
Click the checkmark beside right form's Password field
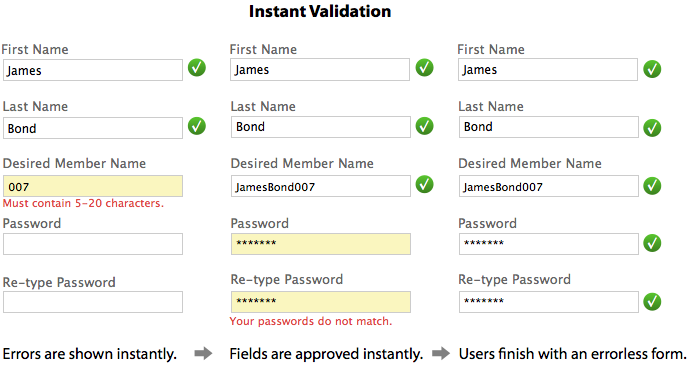(652, 243)
